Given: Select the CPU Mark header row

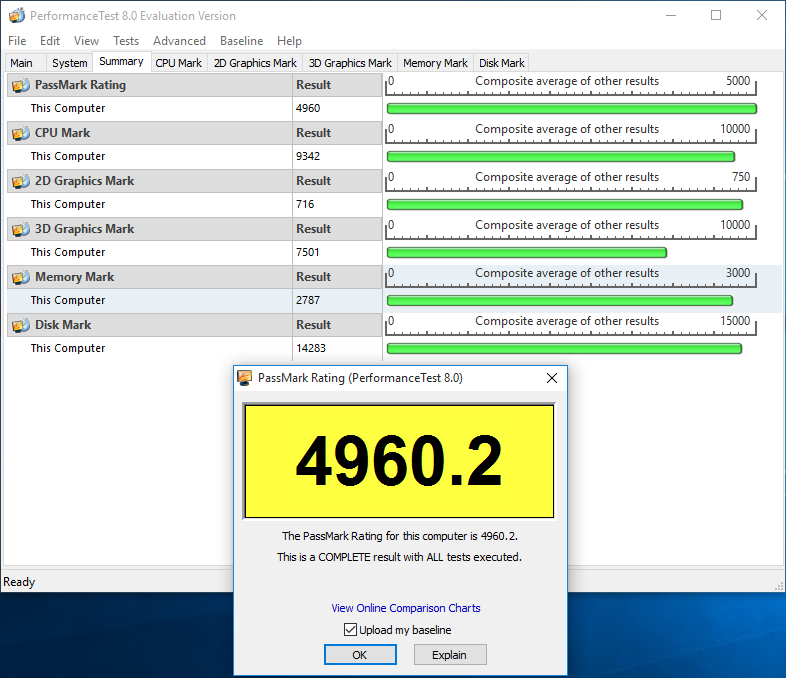Looking at the screenshot, I should 194,133.
